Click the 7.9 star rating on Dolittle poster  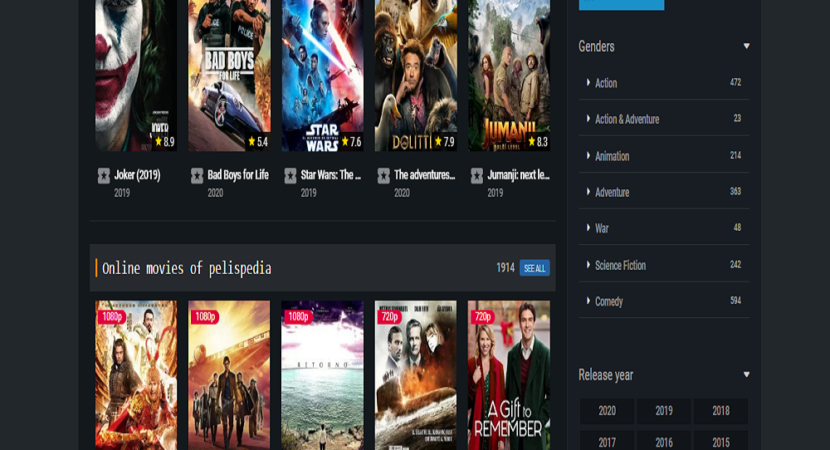(444, 141)
